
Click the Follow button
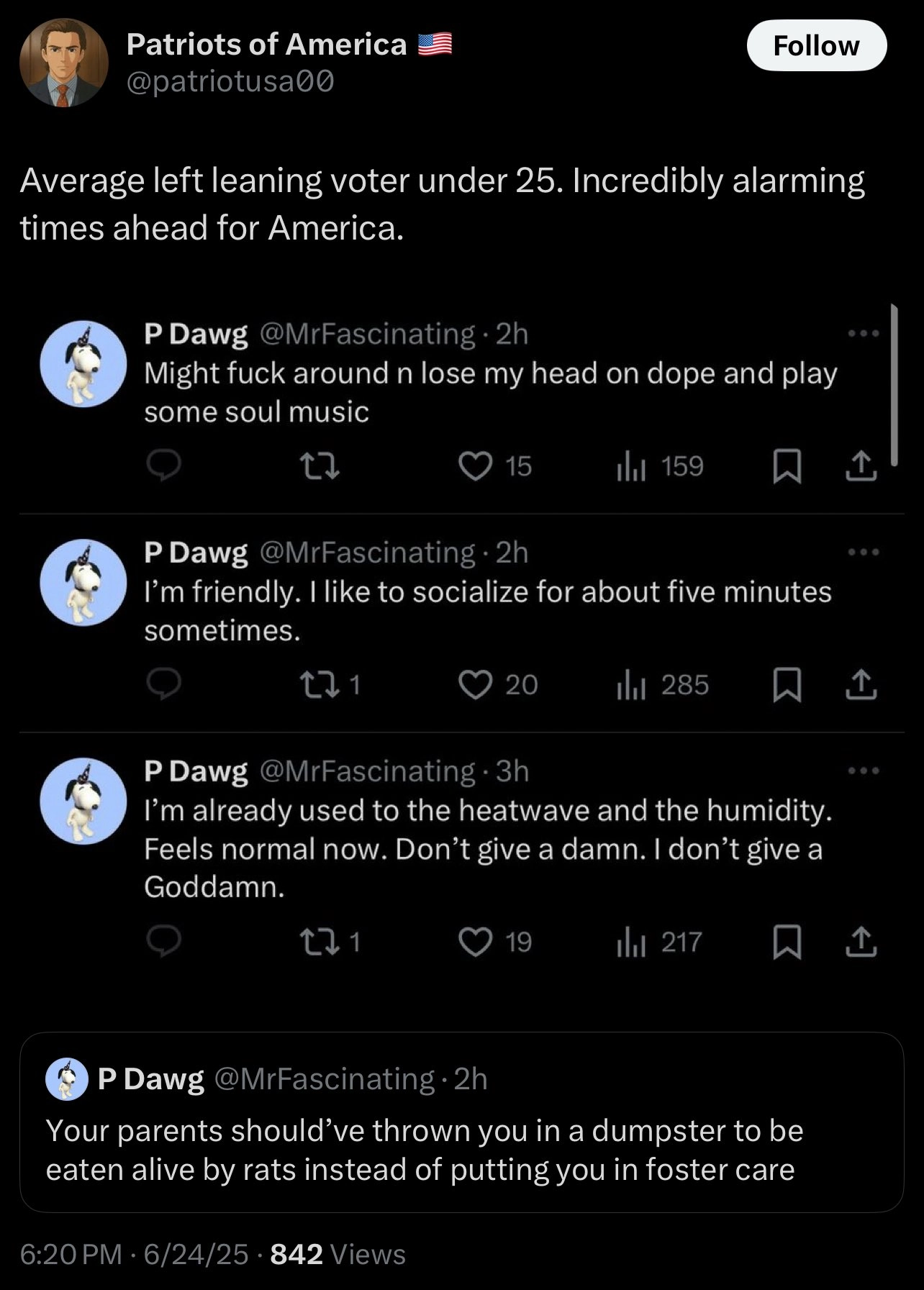816,45
